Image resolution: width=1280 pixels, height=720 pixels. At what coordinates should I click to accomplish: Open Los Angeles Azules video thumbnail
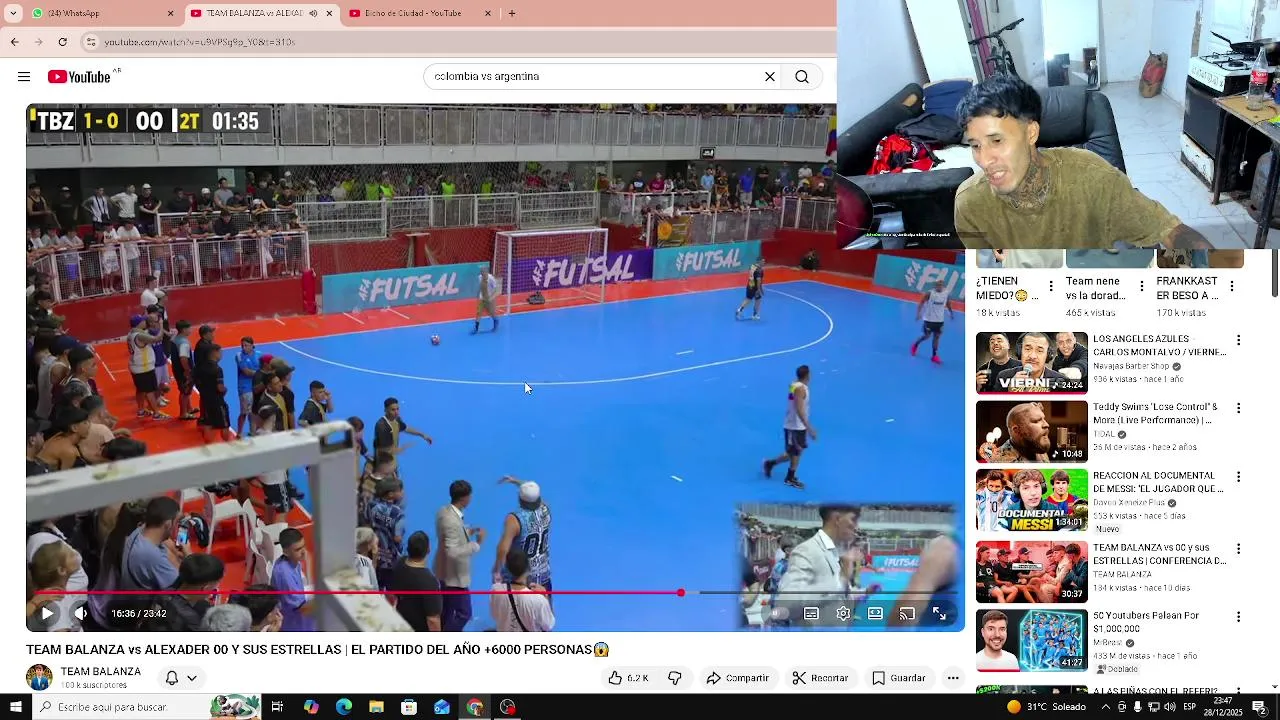coord(1031,363)
